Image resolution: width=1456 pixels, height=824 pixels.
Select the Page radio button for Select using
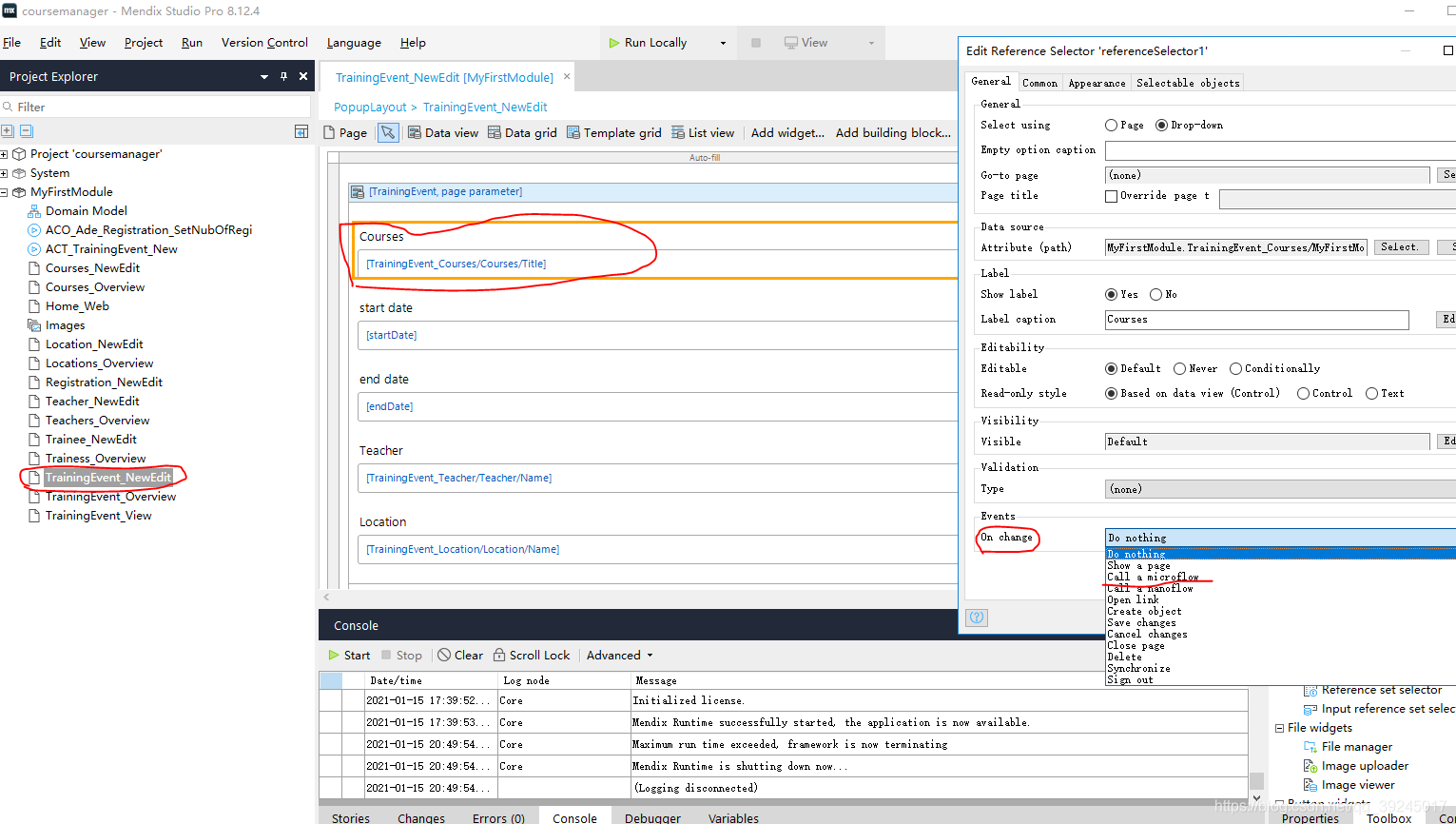[1111, 126]
